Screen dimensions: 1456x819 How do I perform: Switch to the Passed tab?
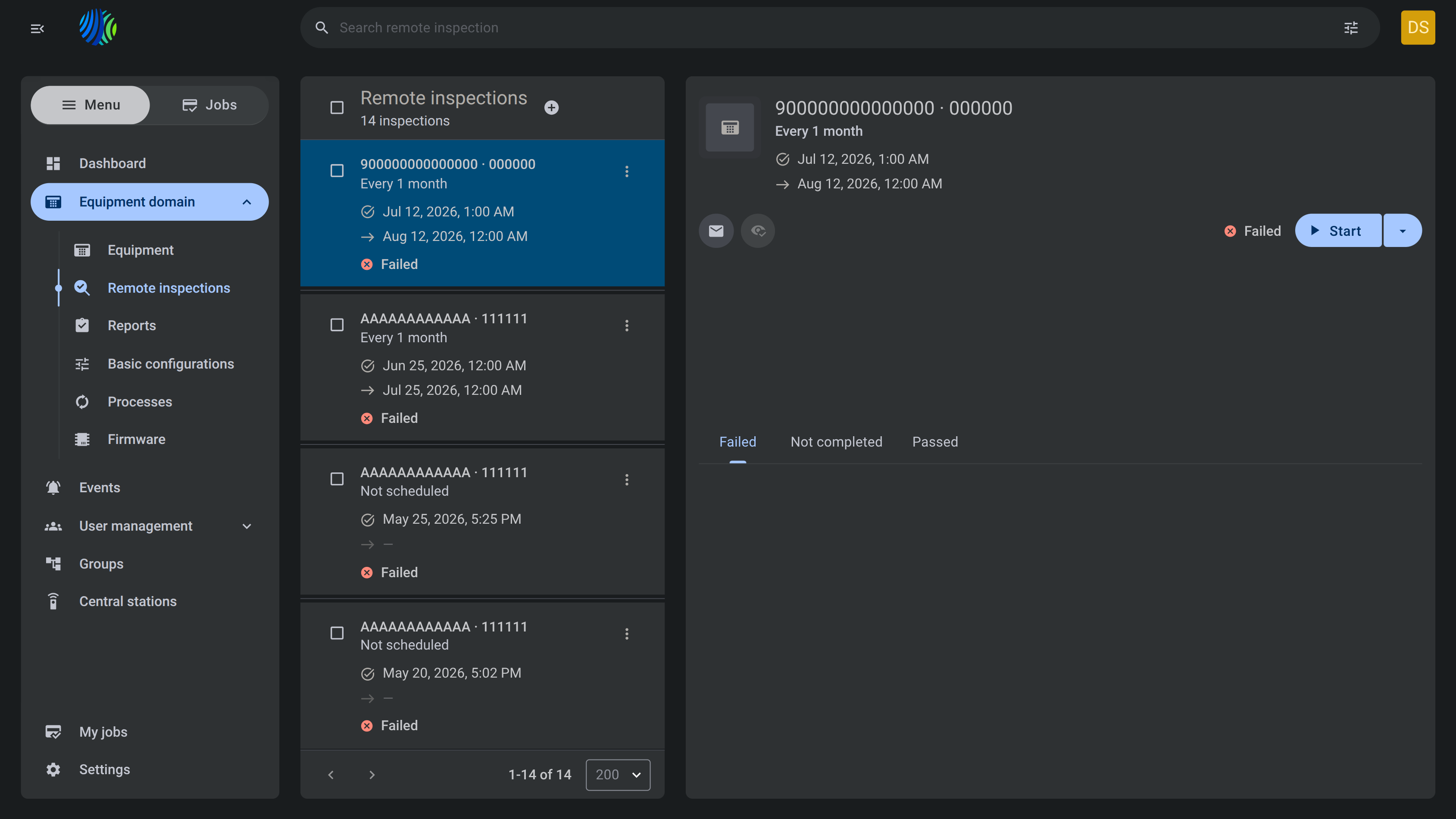point(935,442)
